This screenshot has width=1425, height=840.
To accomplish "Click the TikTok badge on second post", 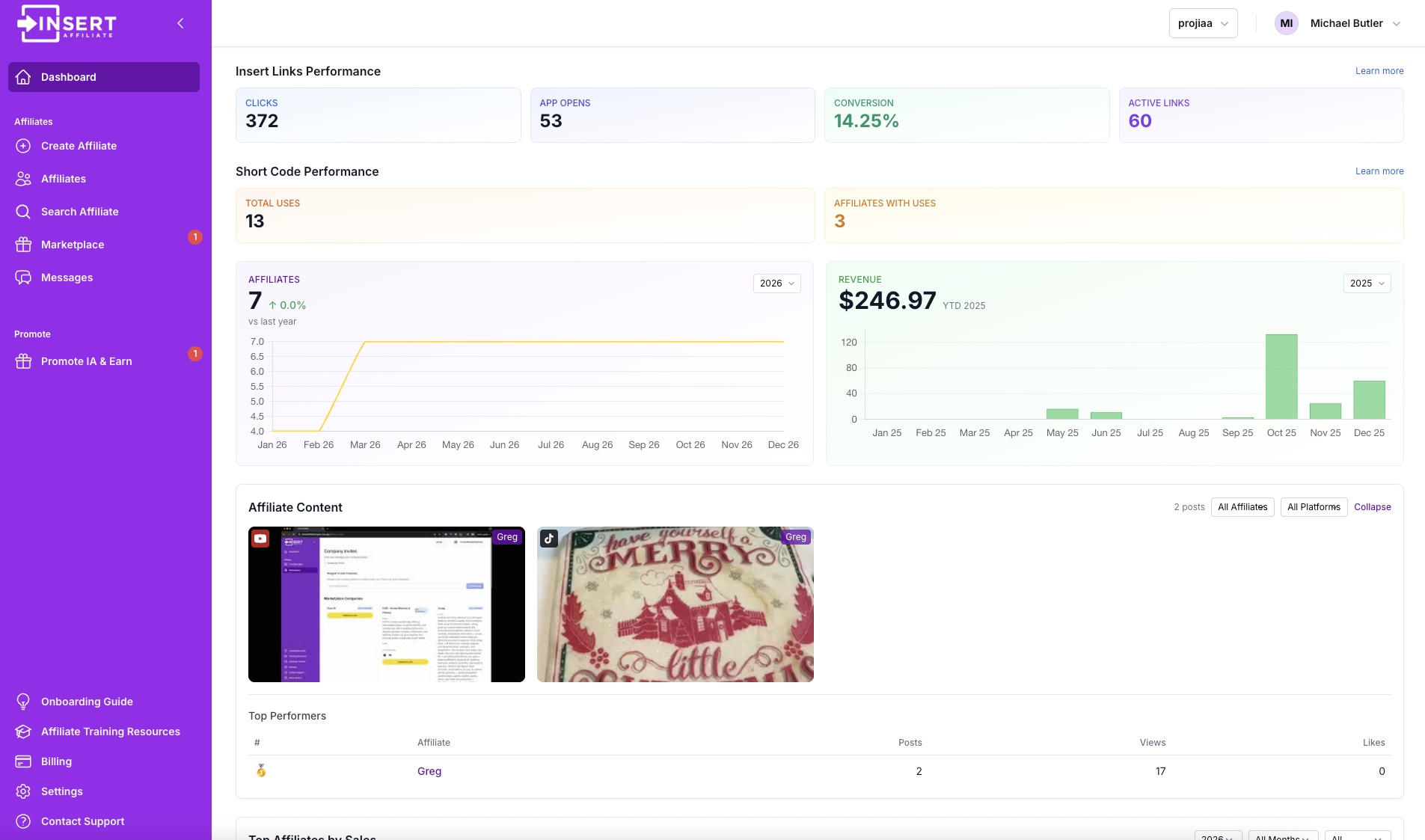I will coord(549,538).
